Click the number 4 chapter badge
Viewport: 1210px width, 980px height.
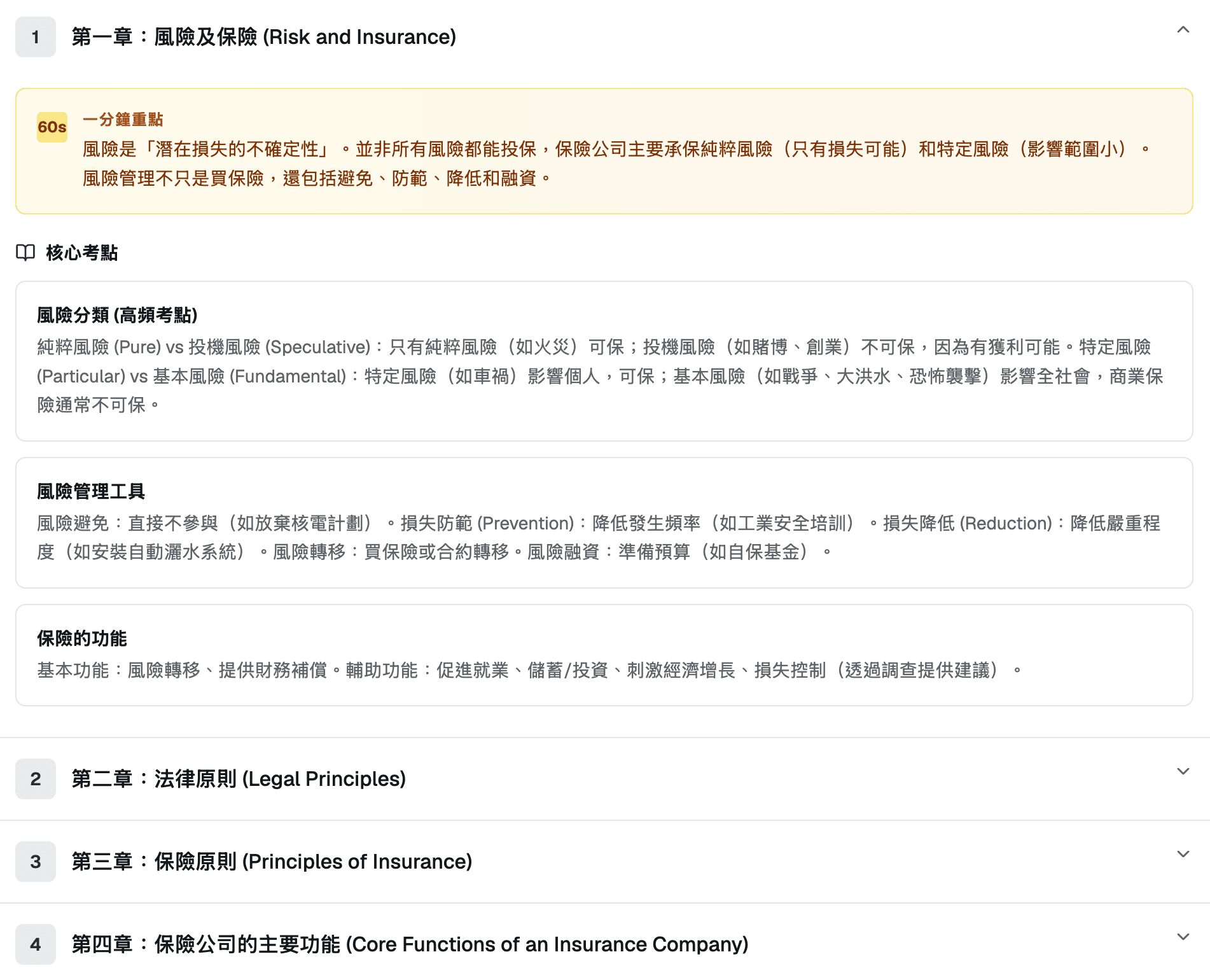coord(36,944)
